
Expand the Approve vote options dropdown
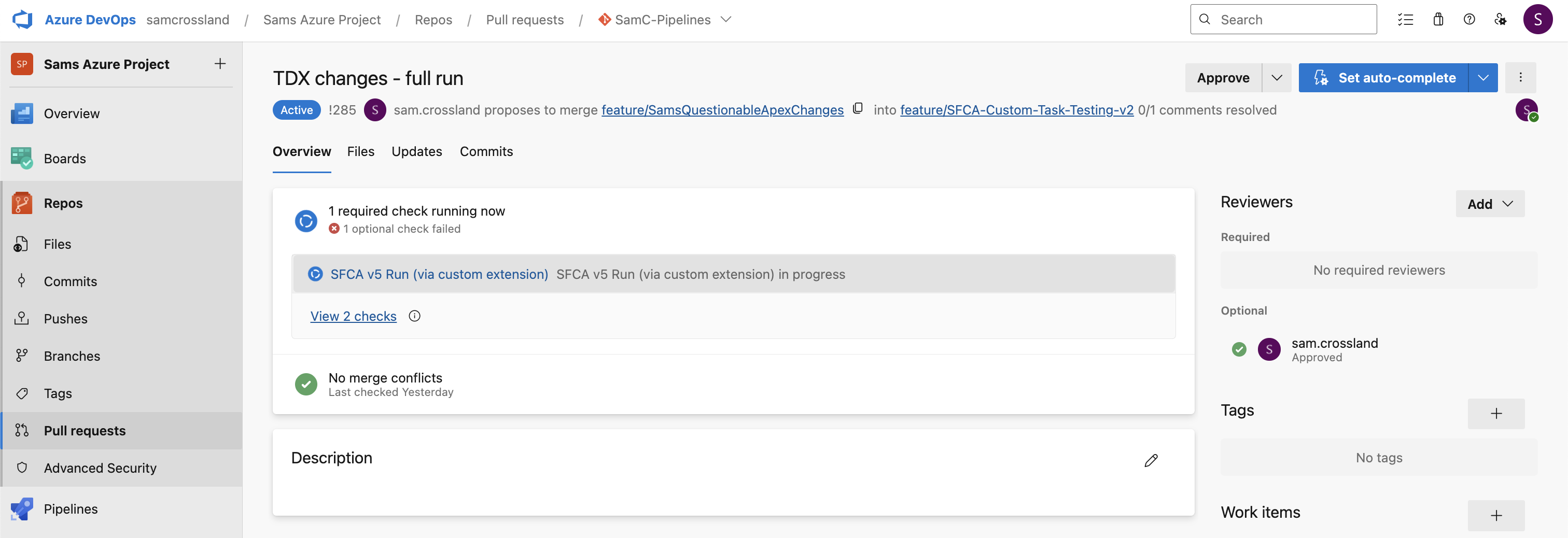pyautogui.click(x=1277, y=78)
